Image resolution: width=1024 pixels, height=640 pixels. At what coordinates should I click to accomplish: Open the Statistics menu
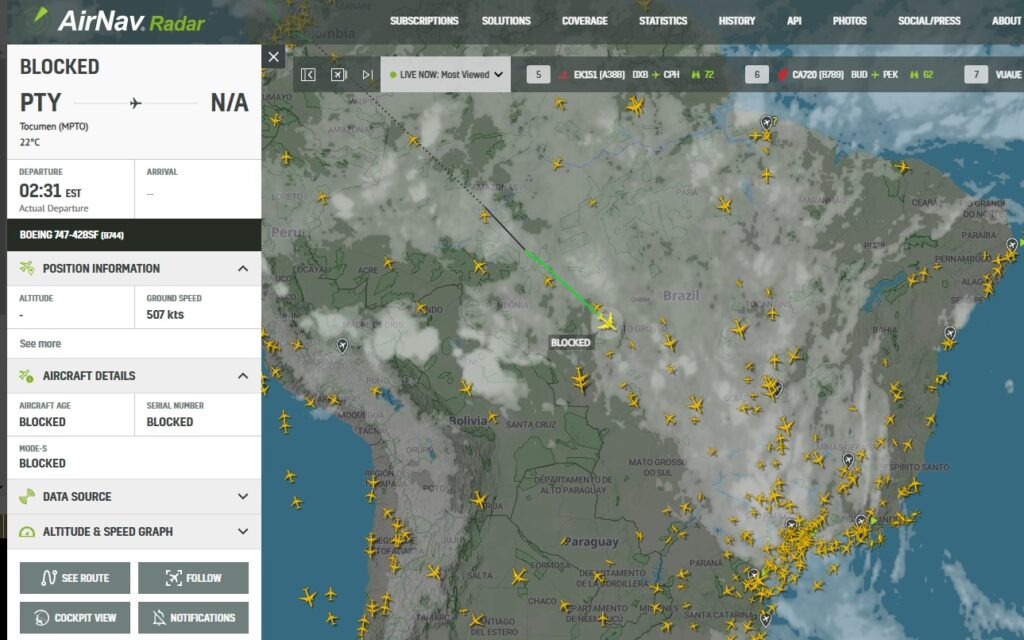[663, 21]
